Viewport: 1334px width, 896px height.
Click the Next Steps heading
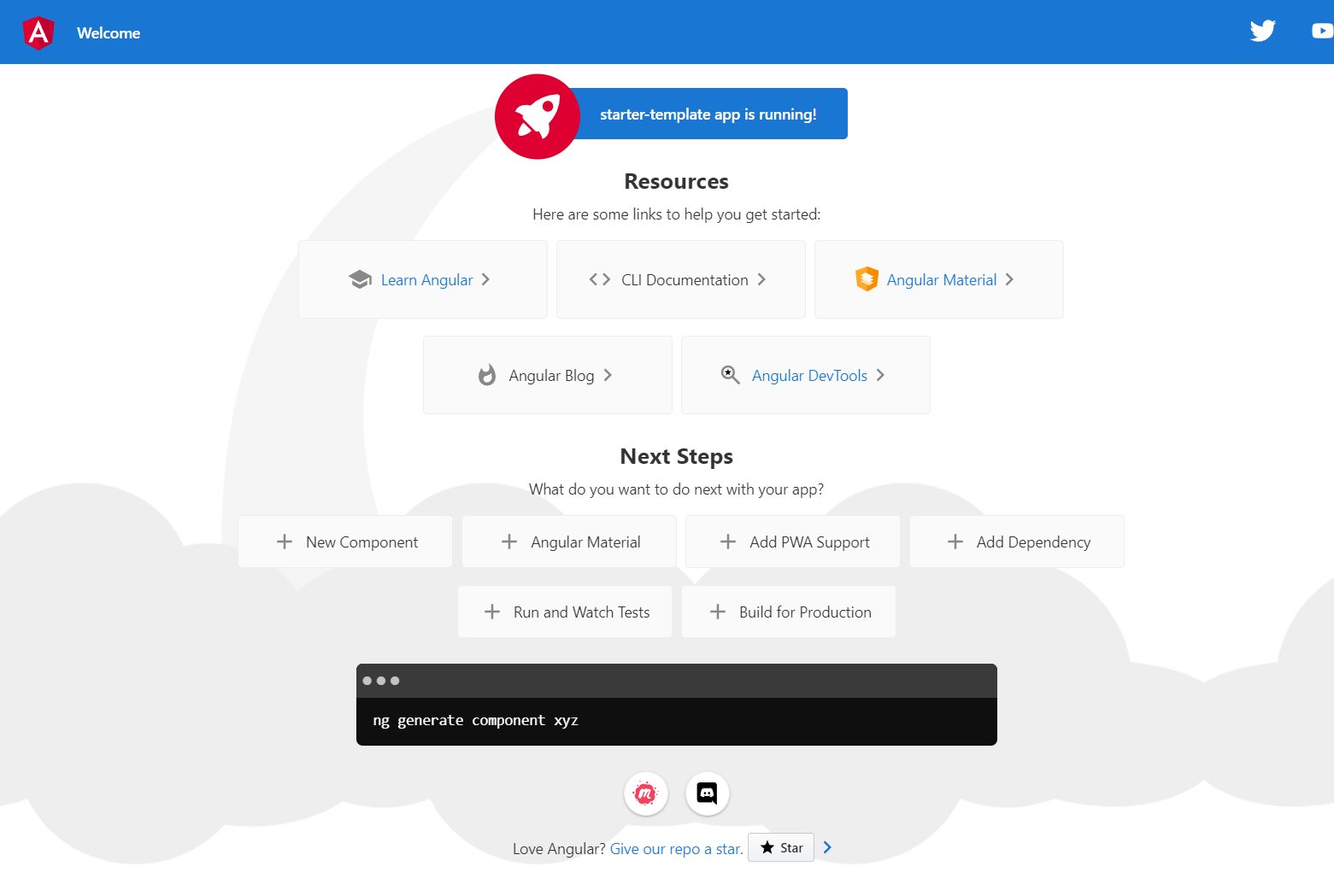click(676, 456)
